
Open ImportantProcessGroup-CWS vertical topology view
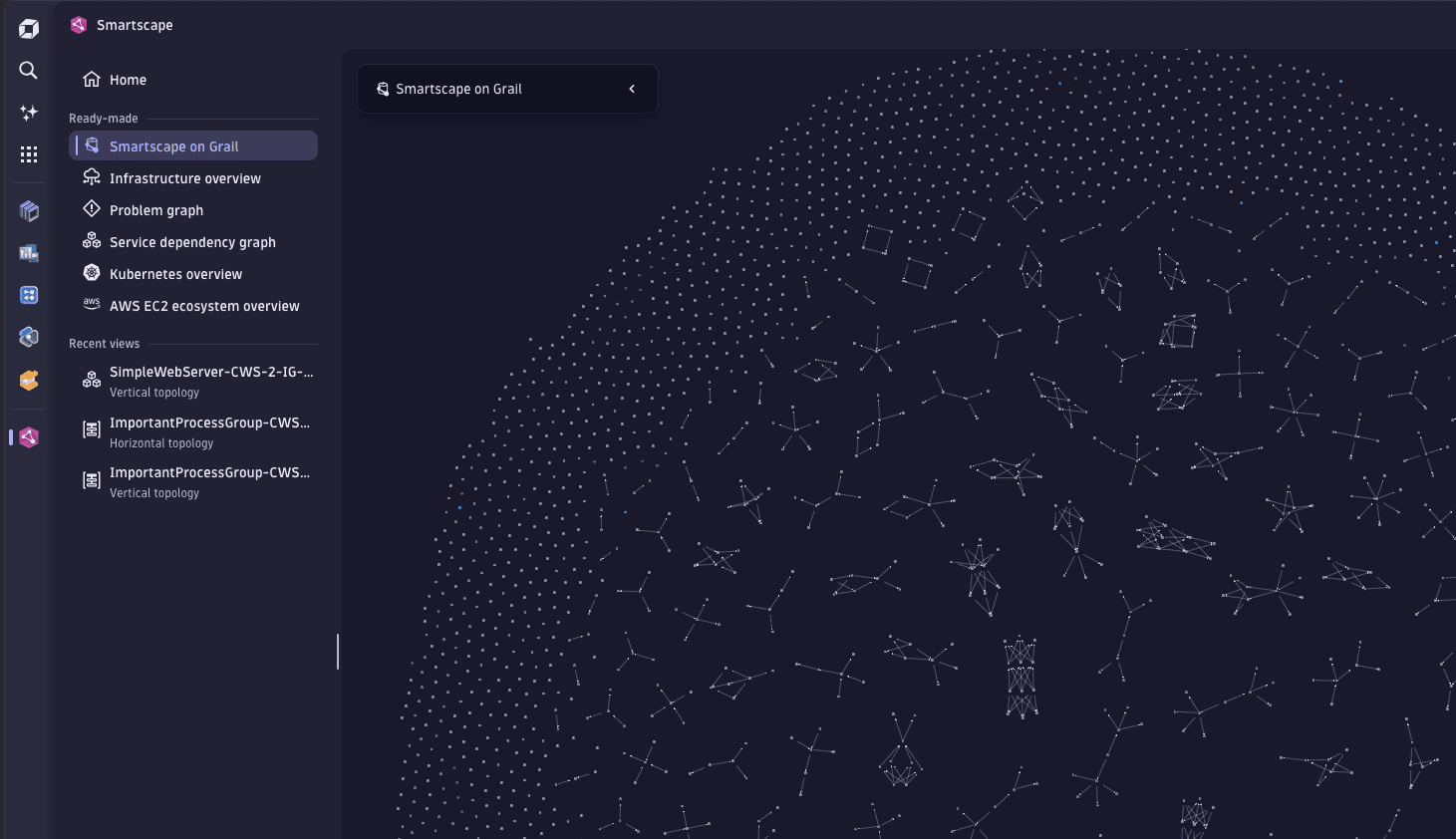[x=209, y=481]
